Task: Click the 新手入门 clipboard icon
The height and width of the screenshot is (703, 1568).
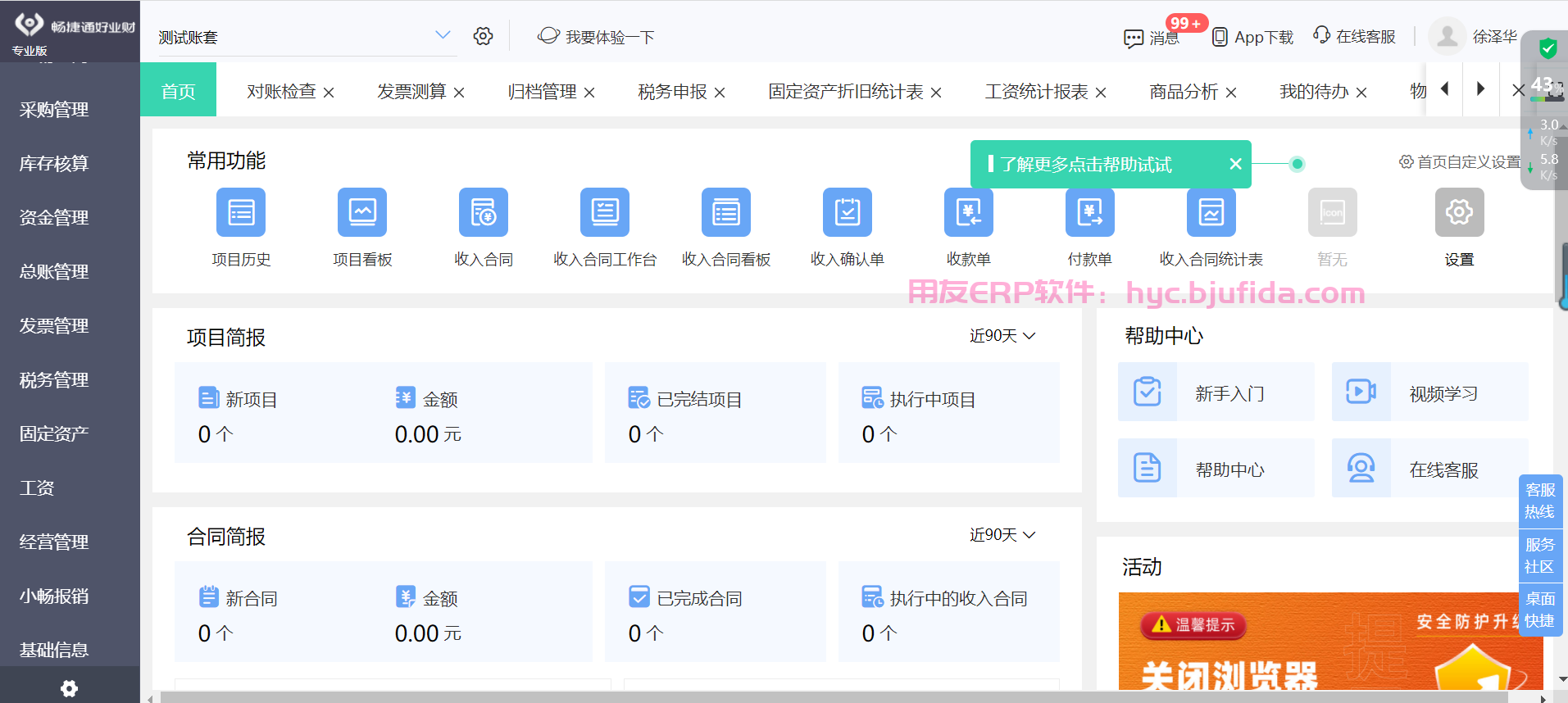Action: pyautogui.click(x=1148, y=392)
